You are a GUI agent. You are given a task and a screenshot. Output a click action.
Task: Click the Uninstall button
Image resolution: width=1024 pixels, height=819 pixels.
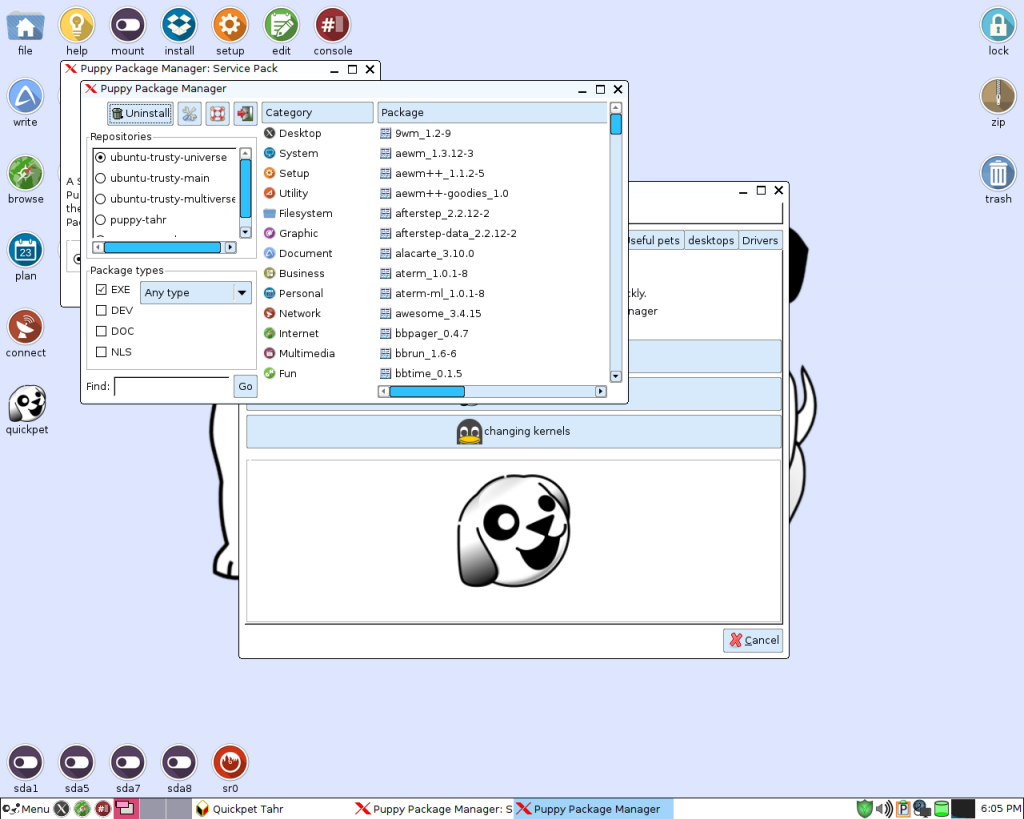pos(140,114)
